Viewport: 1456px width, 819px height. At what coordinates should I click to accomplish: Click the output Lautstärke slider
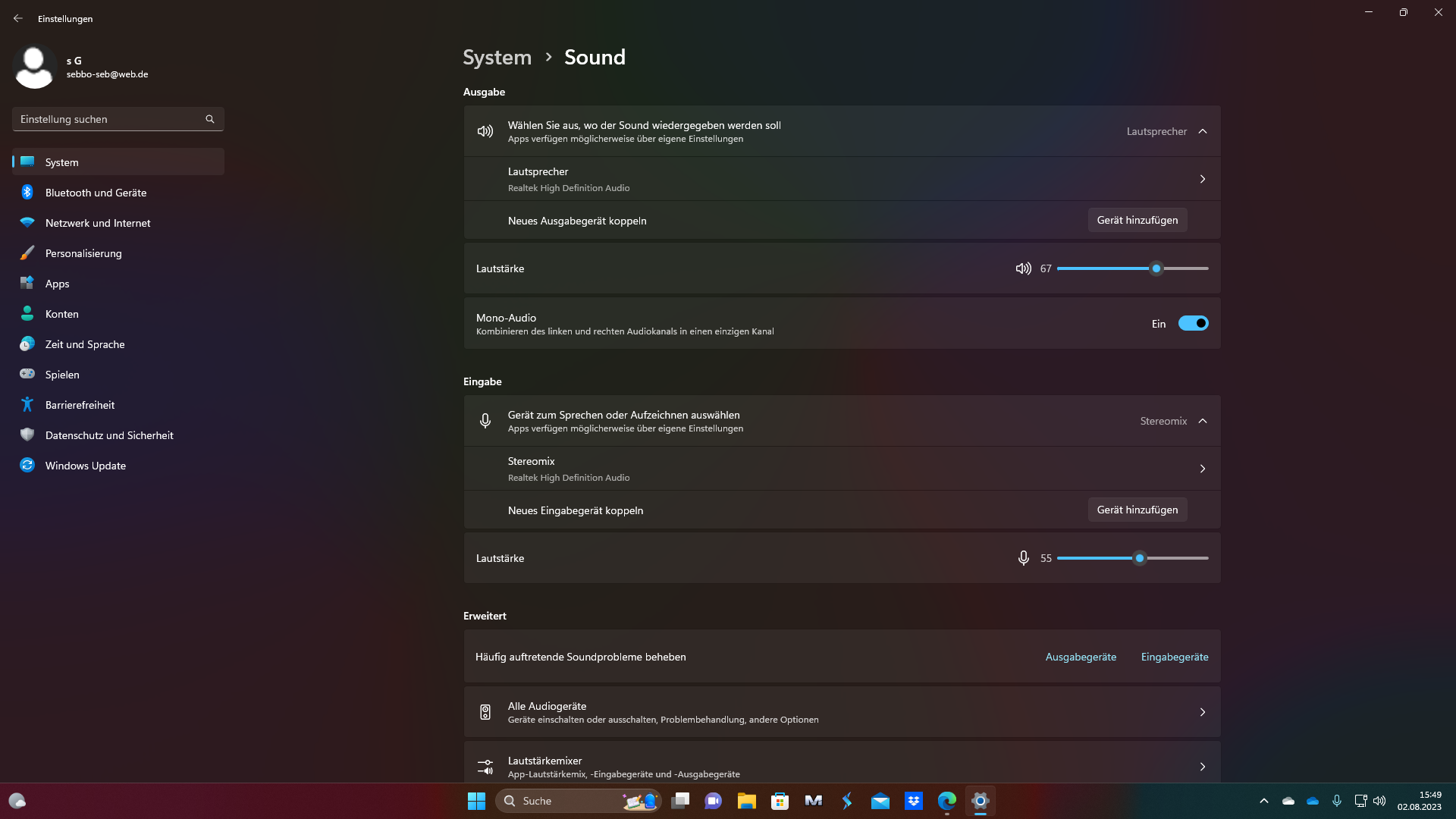pos(1132,268)
